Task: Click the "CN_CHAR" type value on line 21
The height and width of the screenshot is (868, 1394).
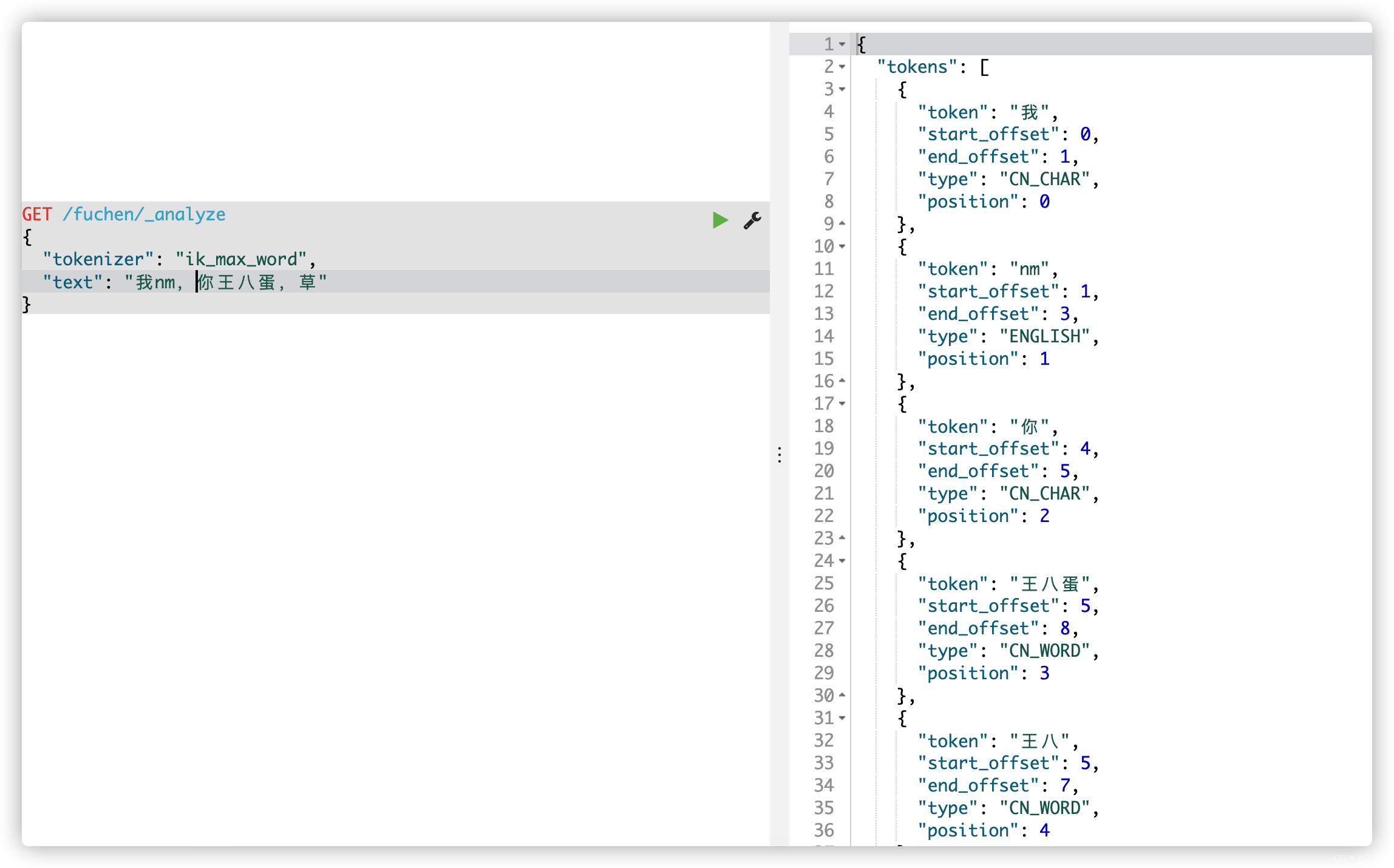Action: coord(1045,493)
